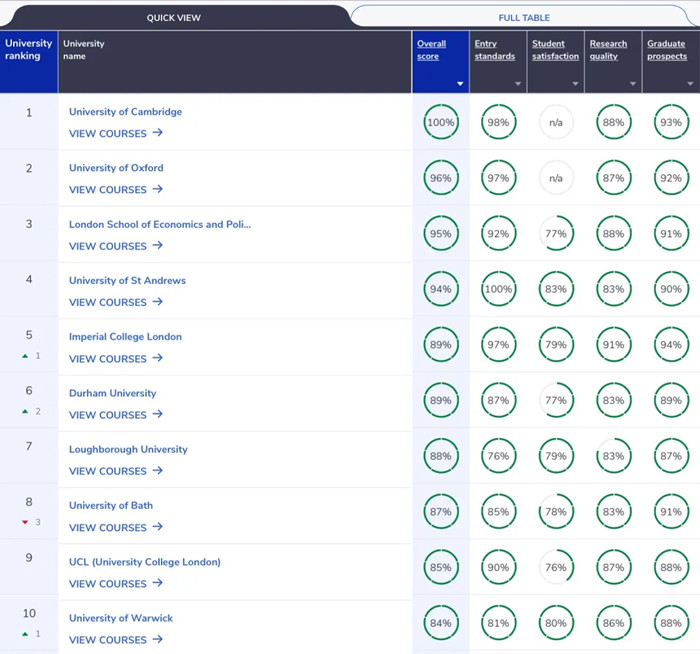The width and height of the screenshot is (700, 654).
Task: Click View Courses for Loughborough University
Action: click(x=116, y=471)
